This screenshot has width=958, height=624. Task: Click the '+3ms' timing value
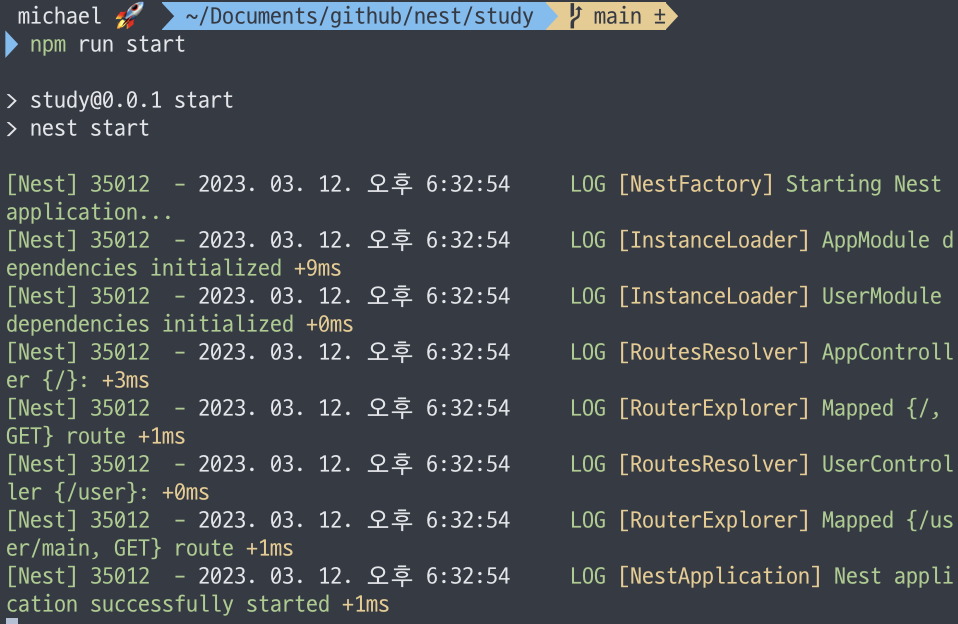(x=125, y=380)
